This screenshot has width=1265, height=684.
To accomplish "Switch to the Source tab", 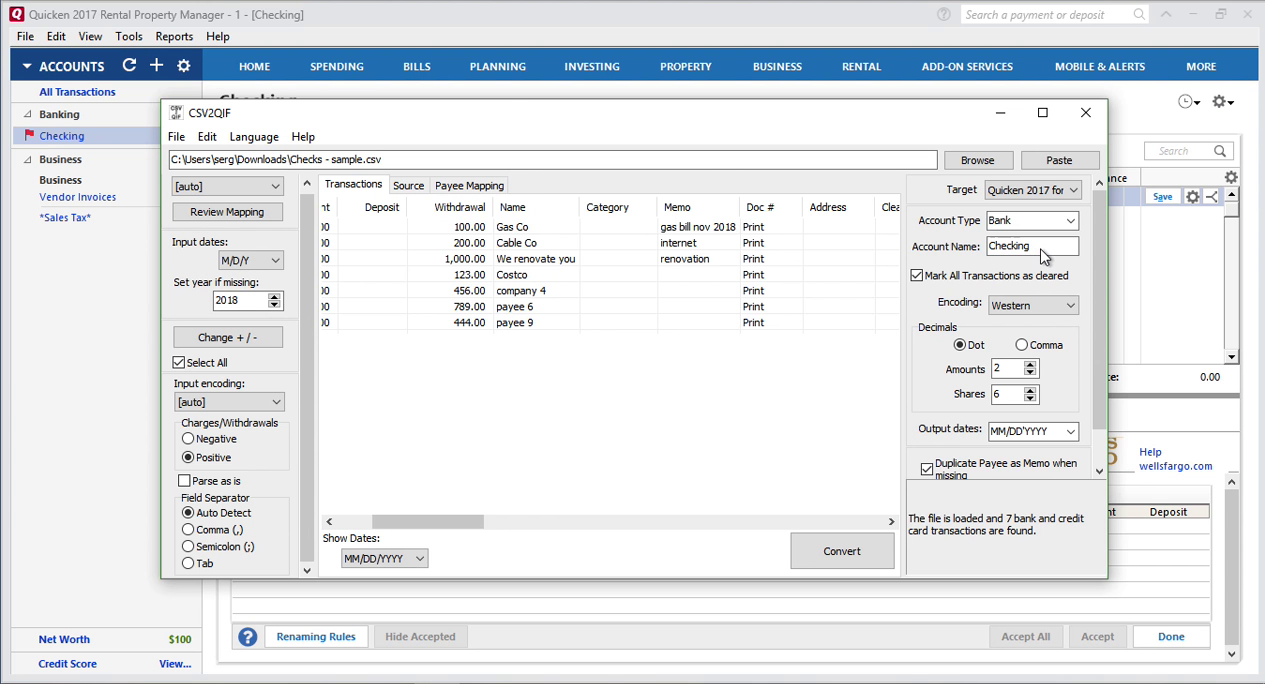I will 408,185.
